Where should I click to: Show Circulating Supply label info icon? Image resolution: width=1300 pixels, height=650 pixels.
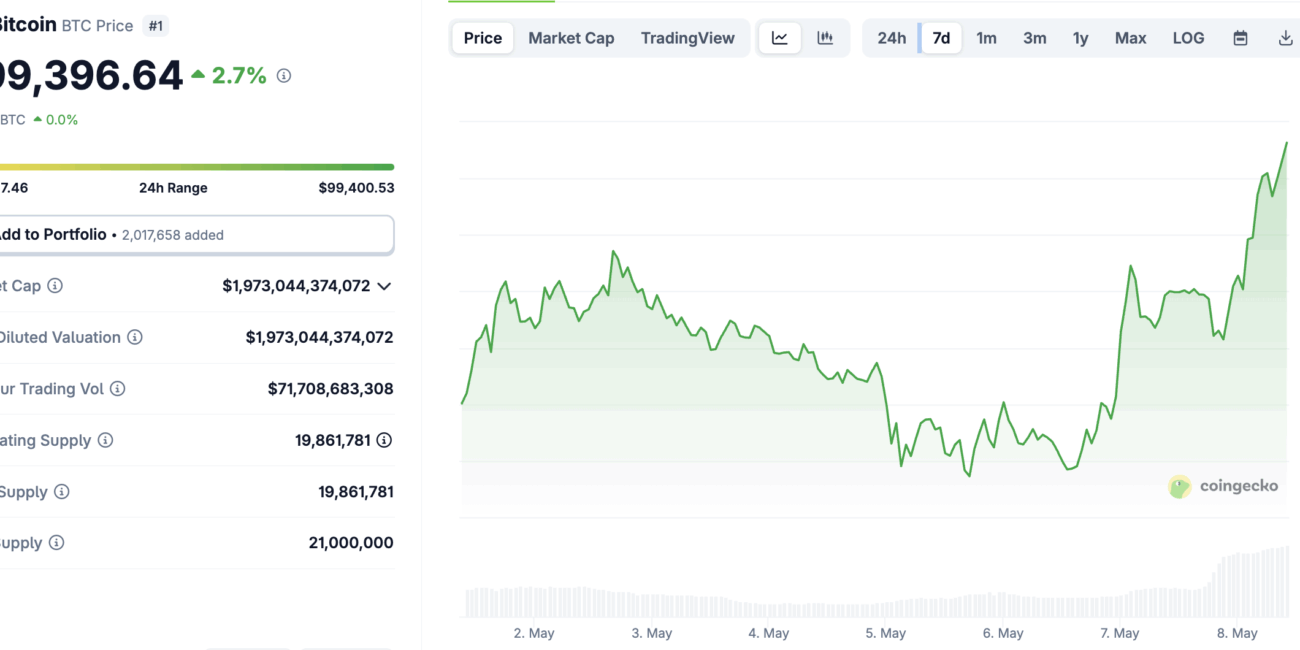105,441
